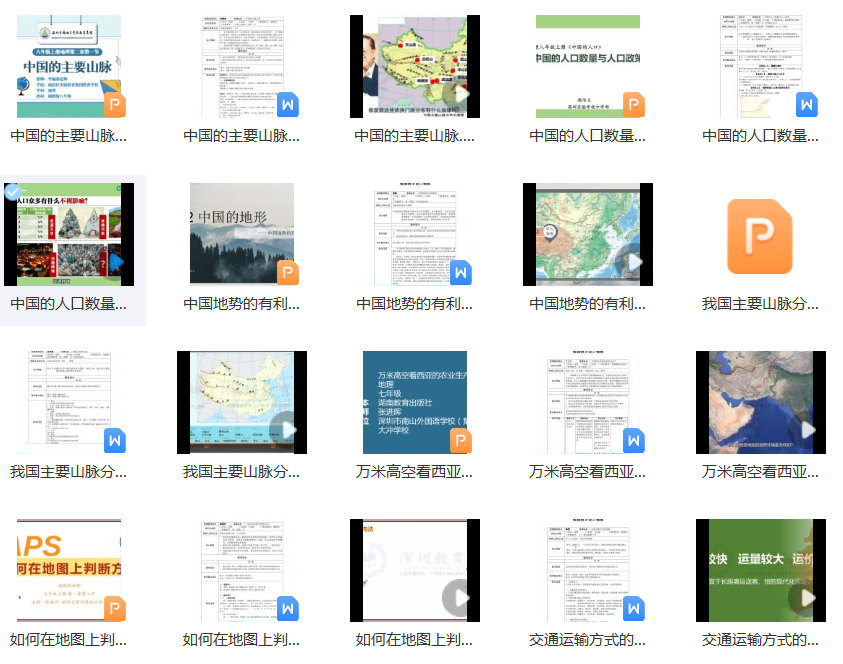Click PowerPoint badge on 如何在地图上判 presentation
This screenshot has height=664, width=843.
114,609
